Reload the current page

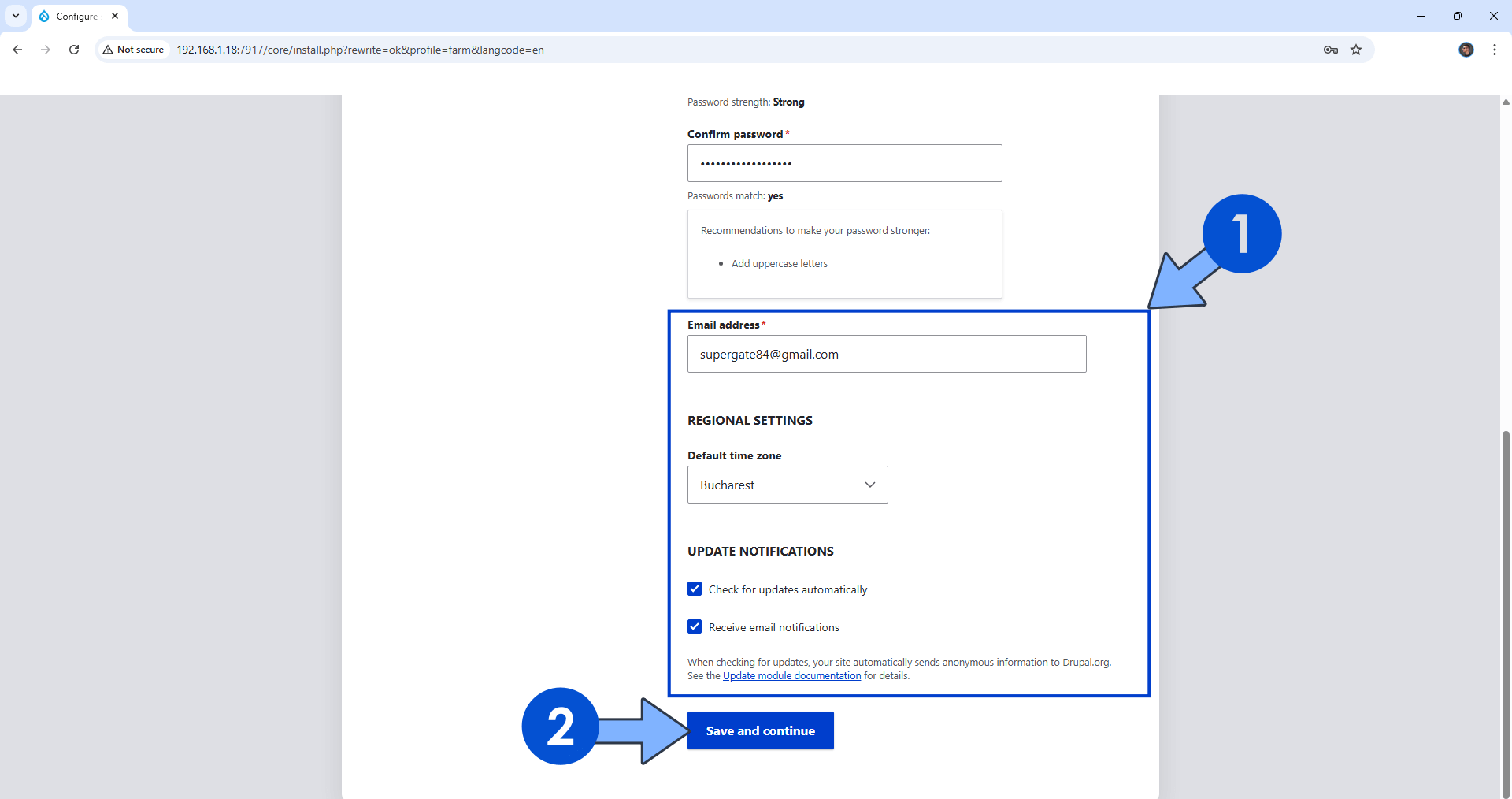73,49
